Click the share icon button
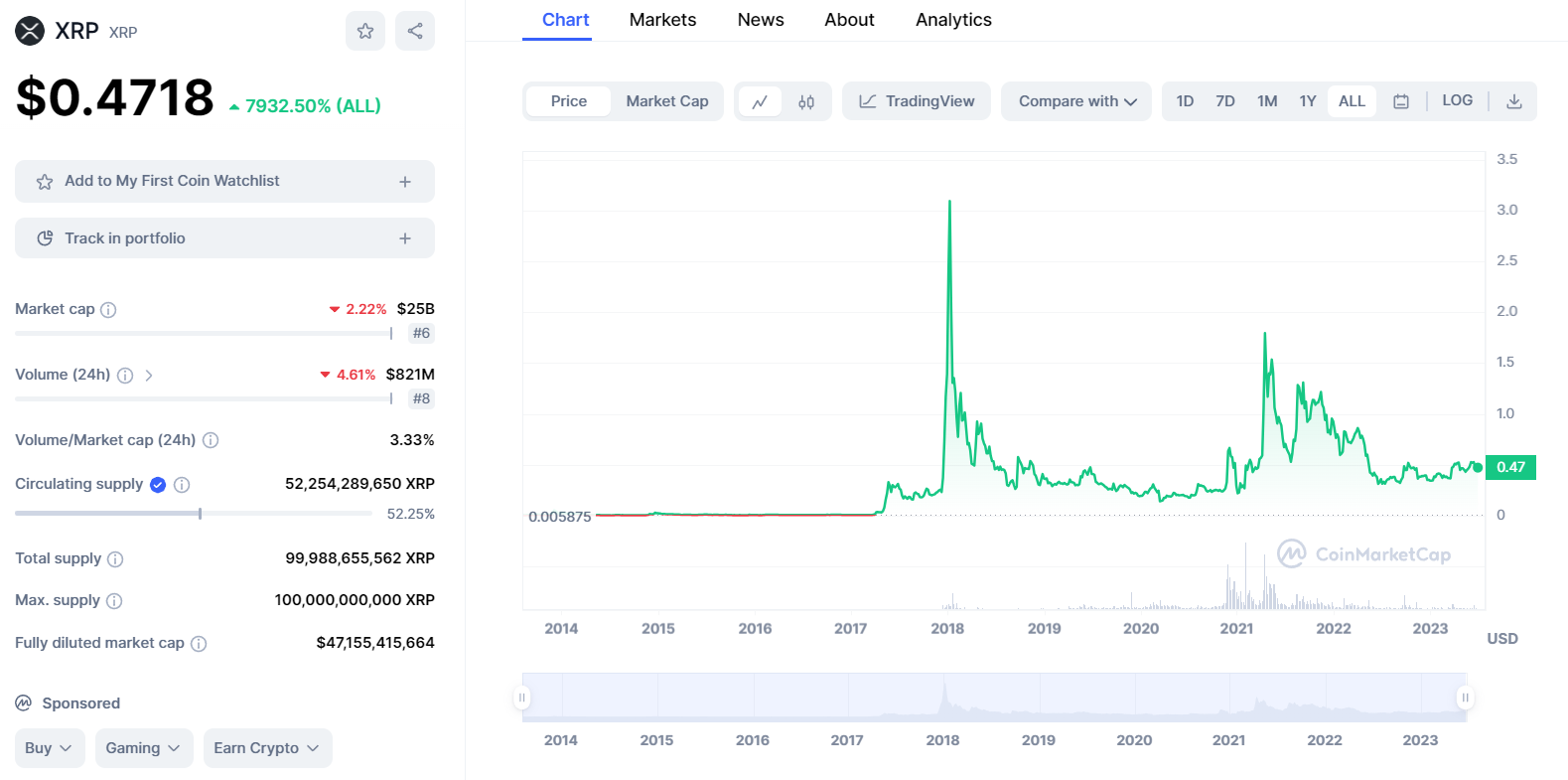Viewport: 1568px width, 780px height. tap(415, 31)
